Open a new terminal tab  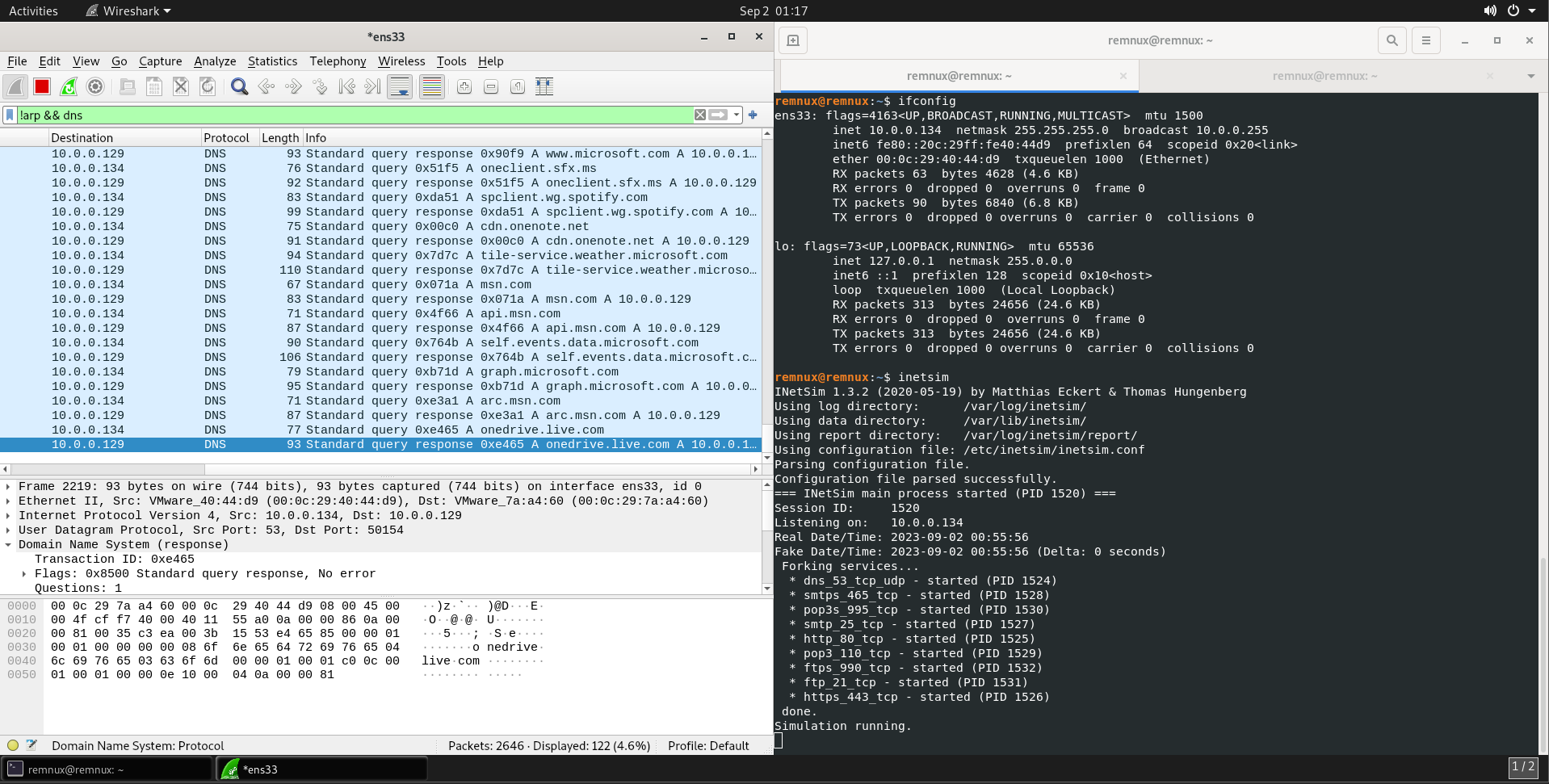click(x=792, y=40)
